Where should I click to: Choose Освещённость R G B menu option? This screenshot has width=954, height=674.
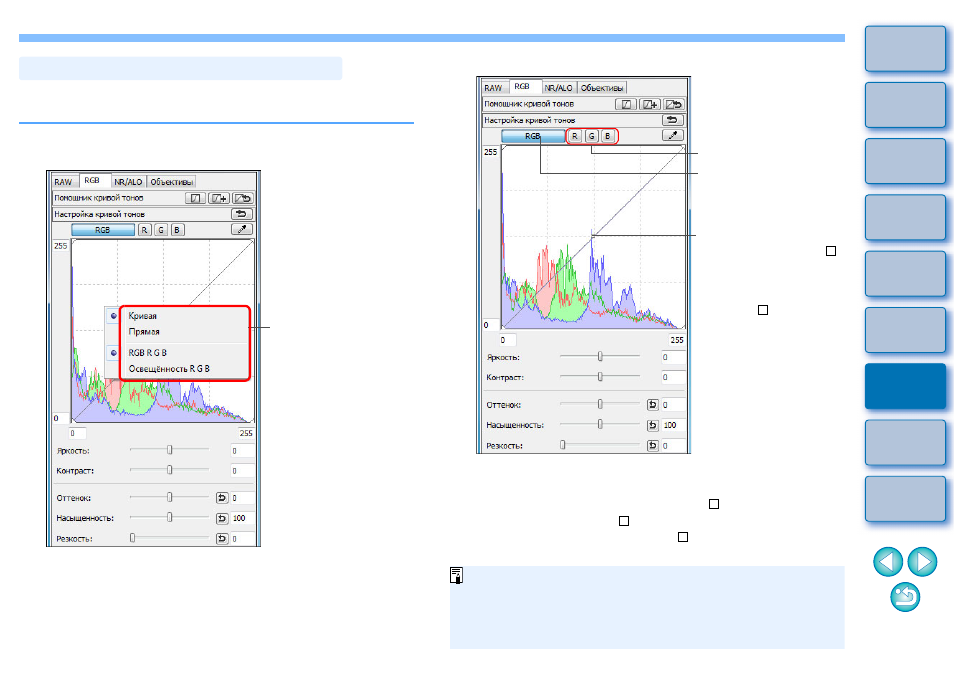pos(169,369)
